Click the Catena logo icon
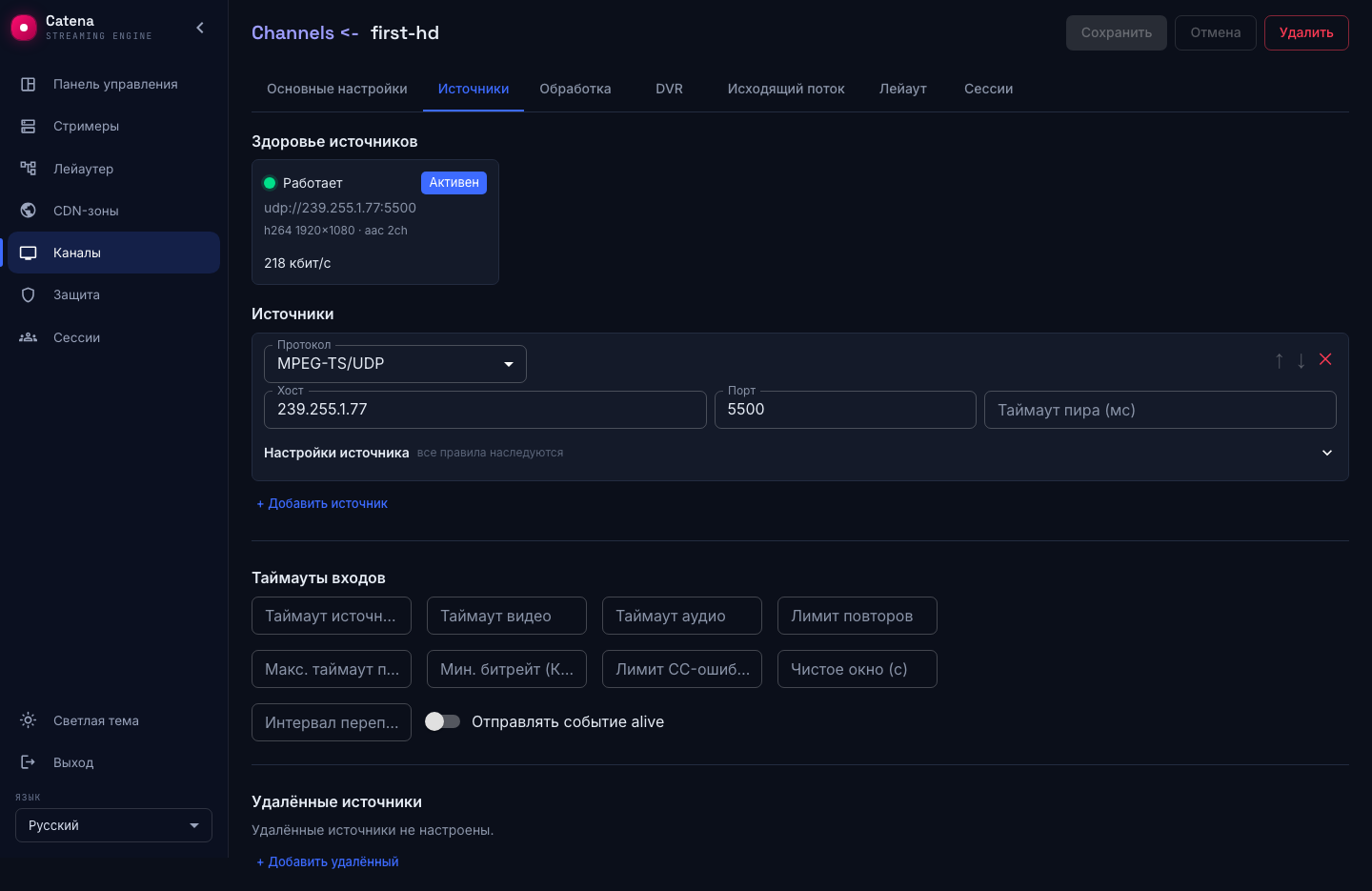The width and height of the screenshot is (1372, 891). click(23, 29)
